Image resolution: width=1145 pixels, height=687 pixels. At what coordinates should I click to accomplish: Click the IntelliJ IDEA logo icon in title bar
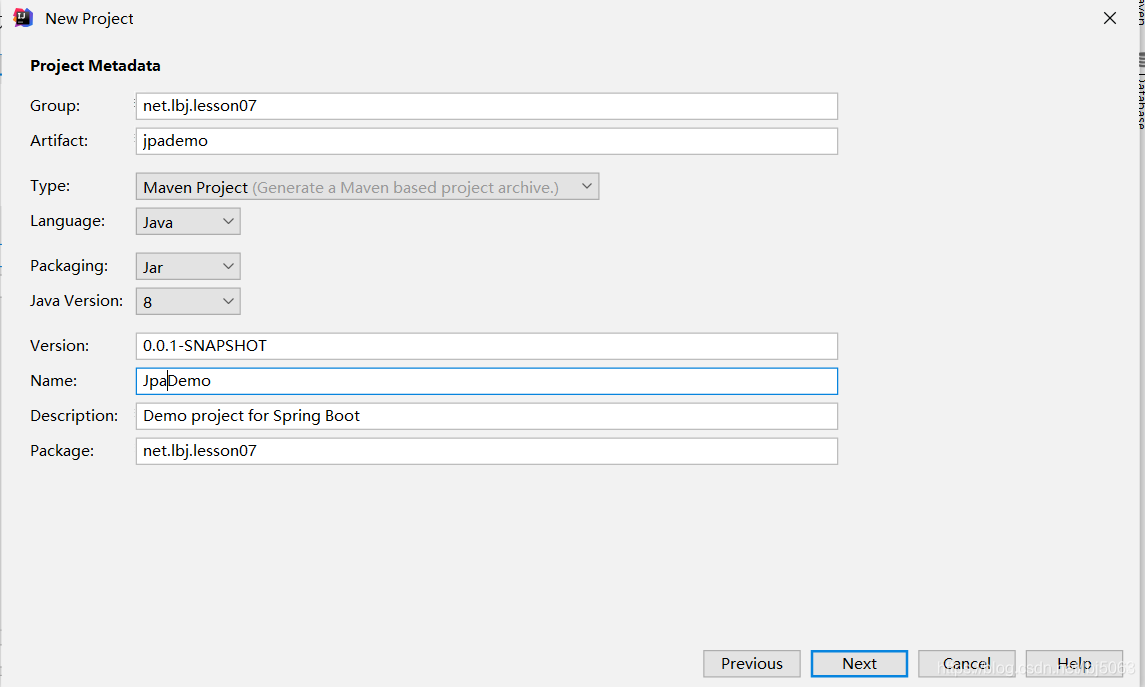pos(23,18)
